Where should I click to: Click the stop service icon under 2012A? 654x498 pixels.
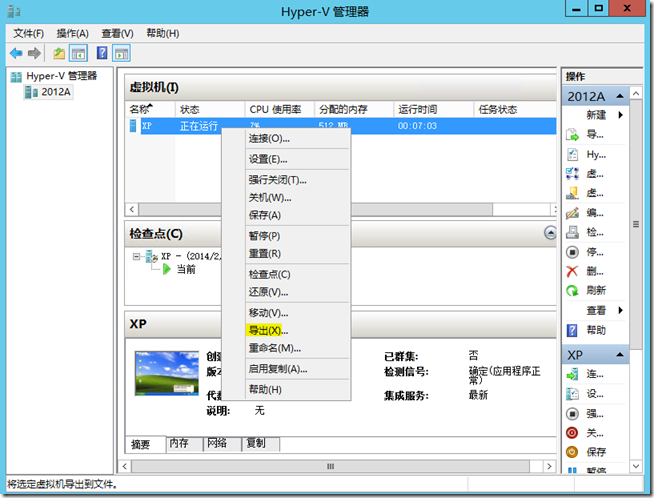tap(572, 252)
